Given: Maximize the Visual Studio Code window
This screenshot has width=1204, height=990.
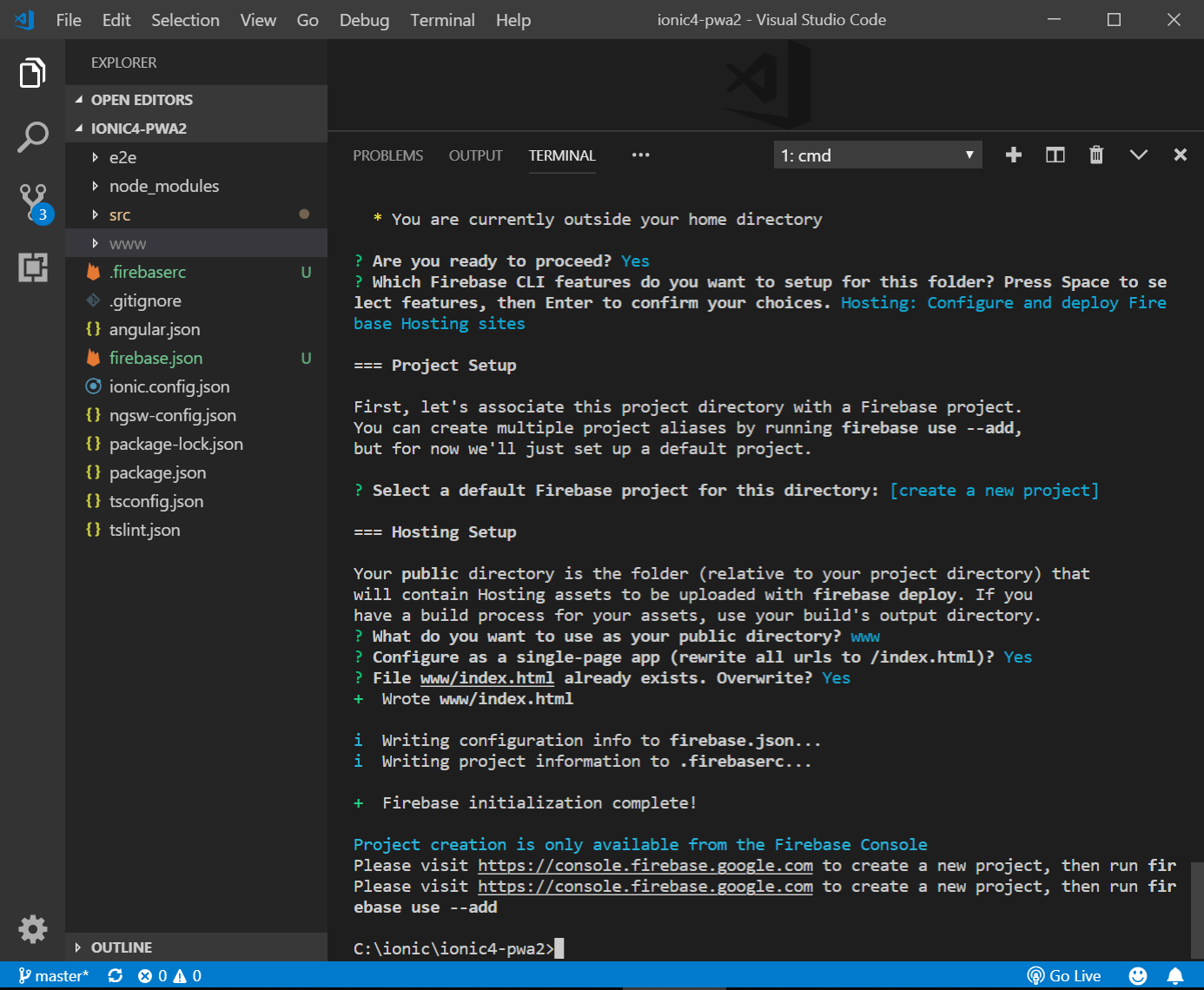Looking at the screenshot, I should pos(1115,19).
